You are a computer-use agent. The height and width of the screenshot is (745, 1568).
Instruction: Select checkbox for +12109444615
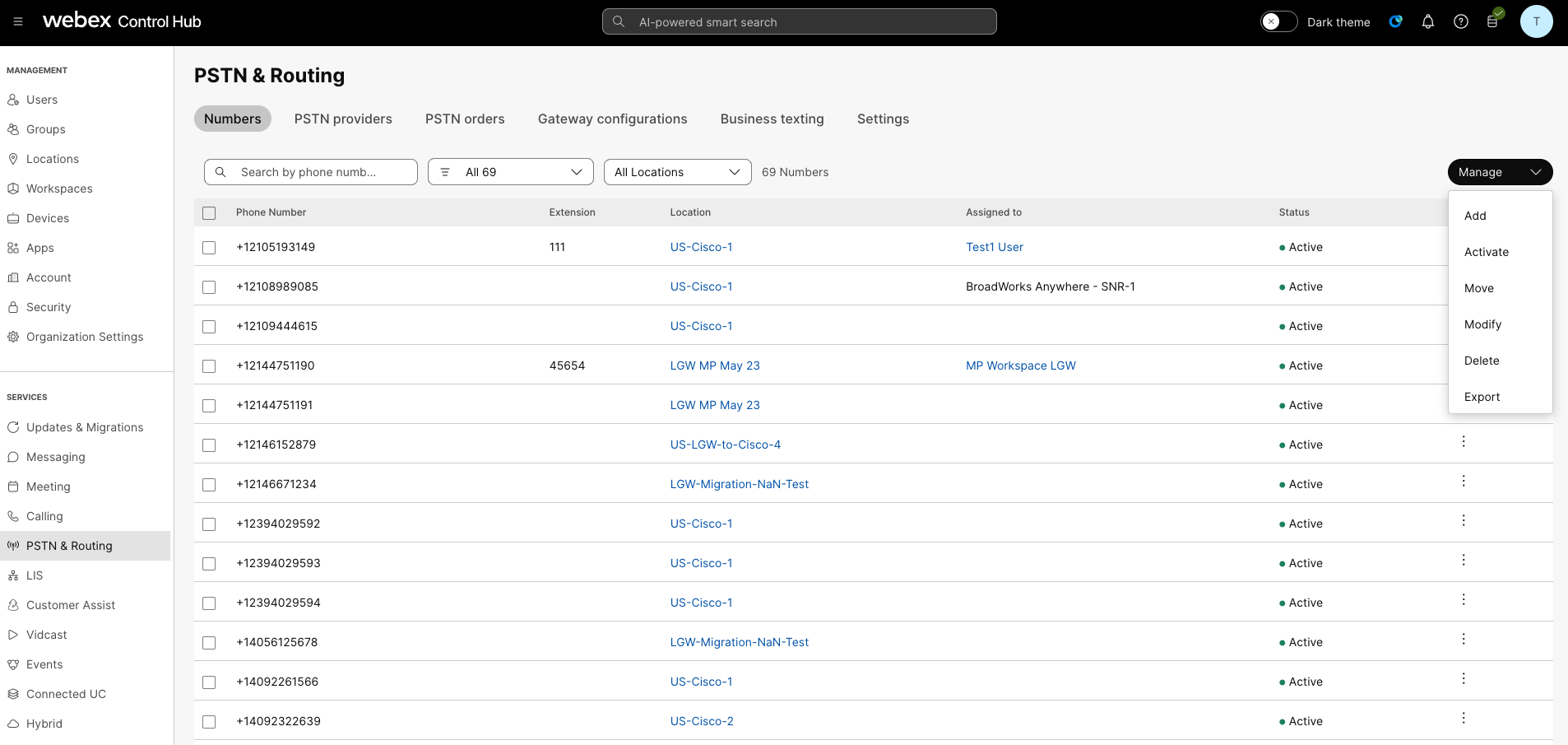click(x=209, y=326)
